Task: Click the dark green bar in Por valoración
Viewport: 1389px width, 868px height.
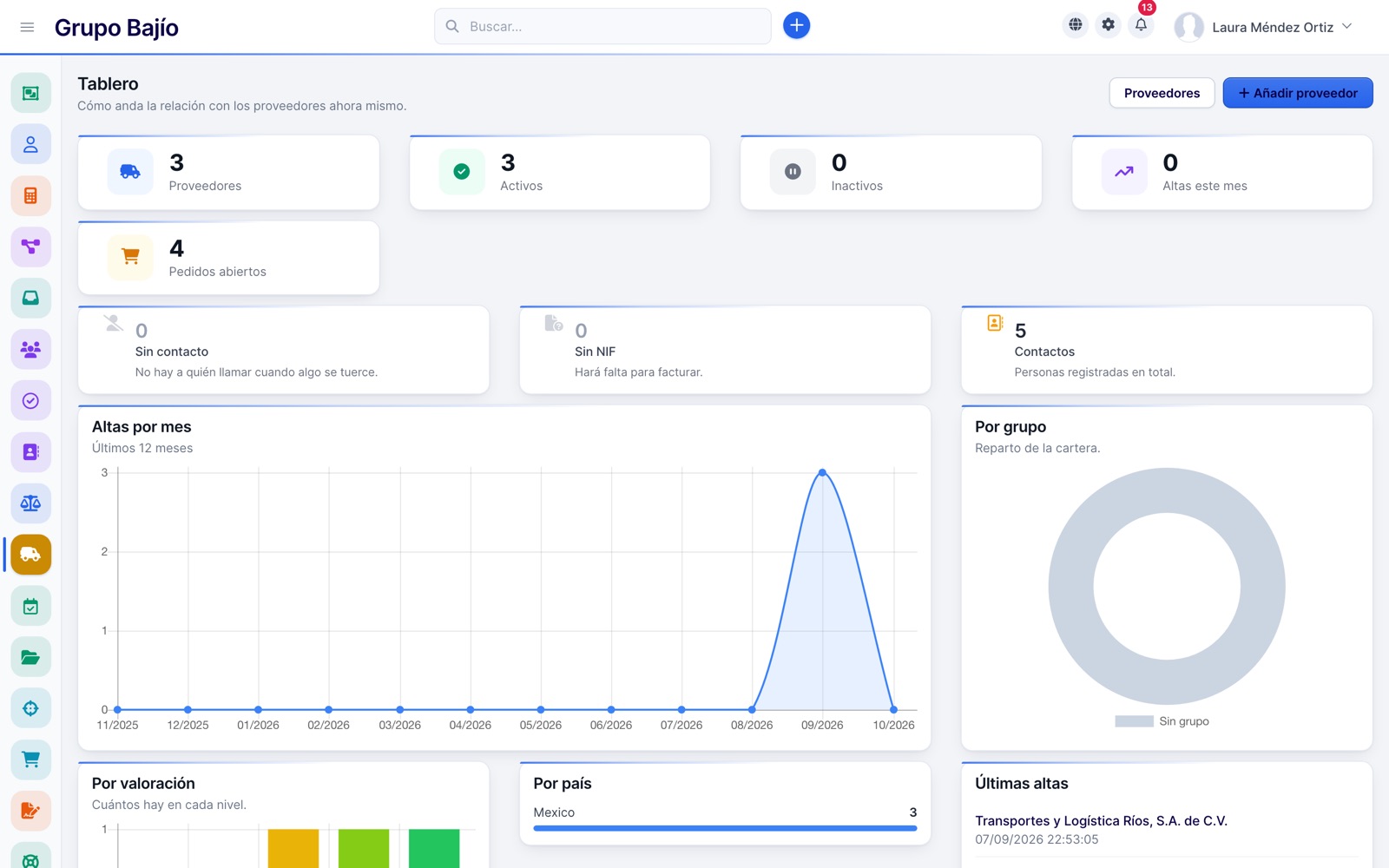Action: pyautogui.click(x=434, y=848)
